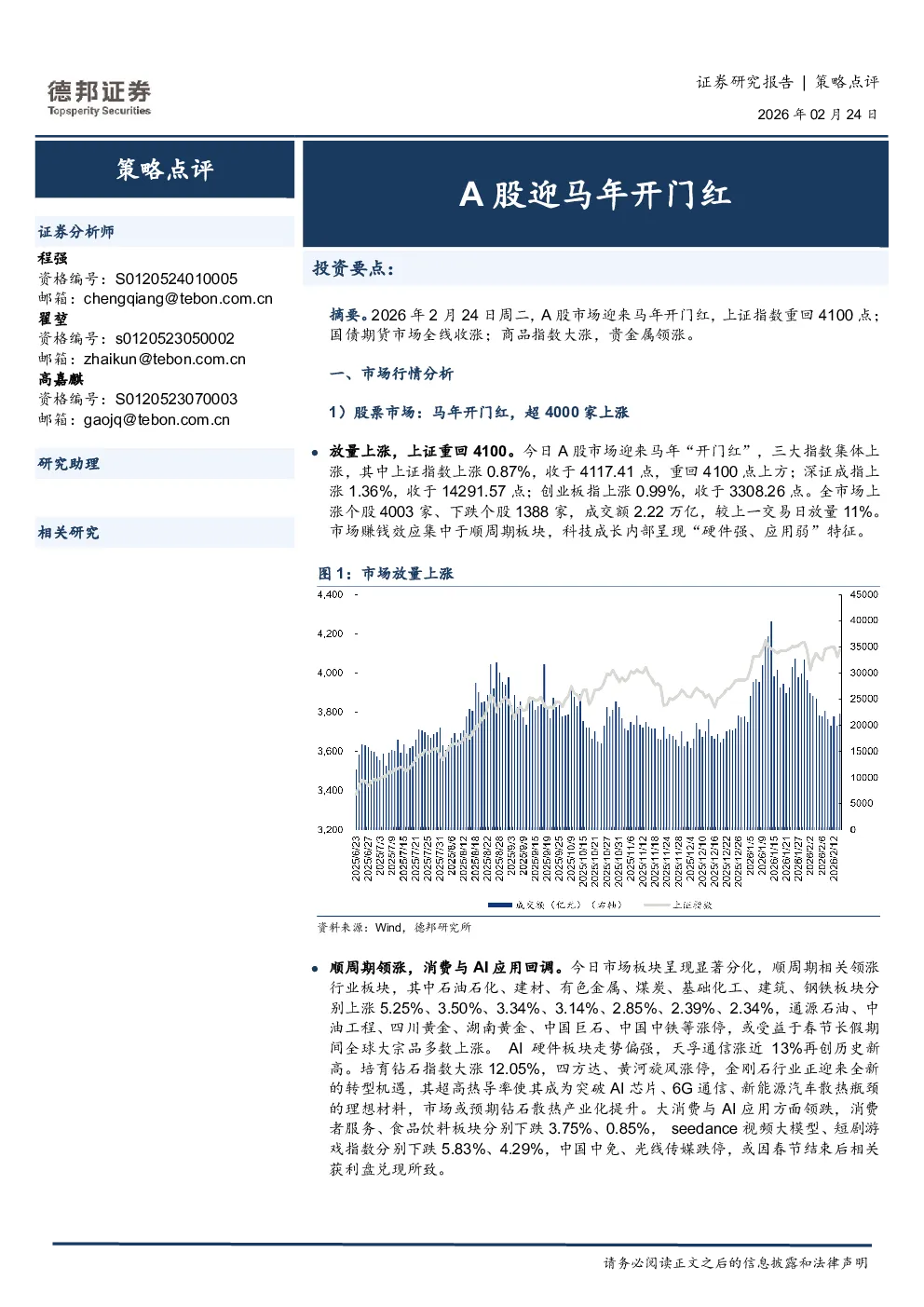Click footer disclaimer 请务必阅读正文之后的信息披露和法律声明
The width and height of the screenshot is (924, 1307).
736,1263
